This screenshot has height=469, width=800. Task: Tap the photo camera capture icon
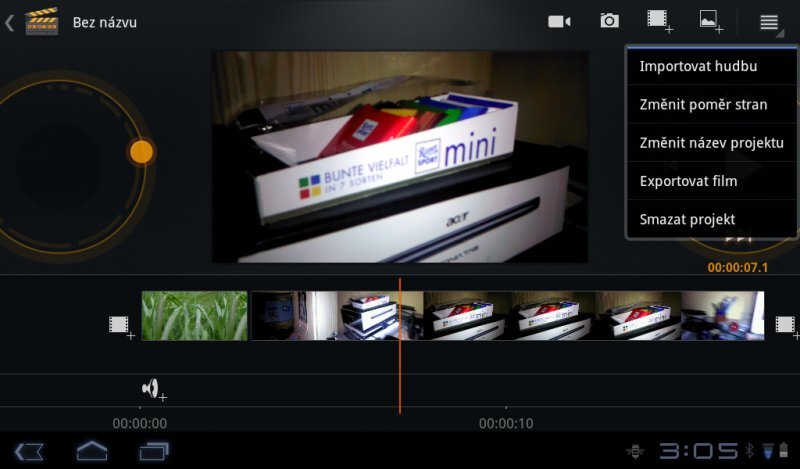click(609, 21)
